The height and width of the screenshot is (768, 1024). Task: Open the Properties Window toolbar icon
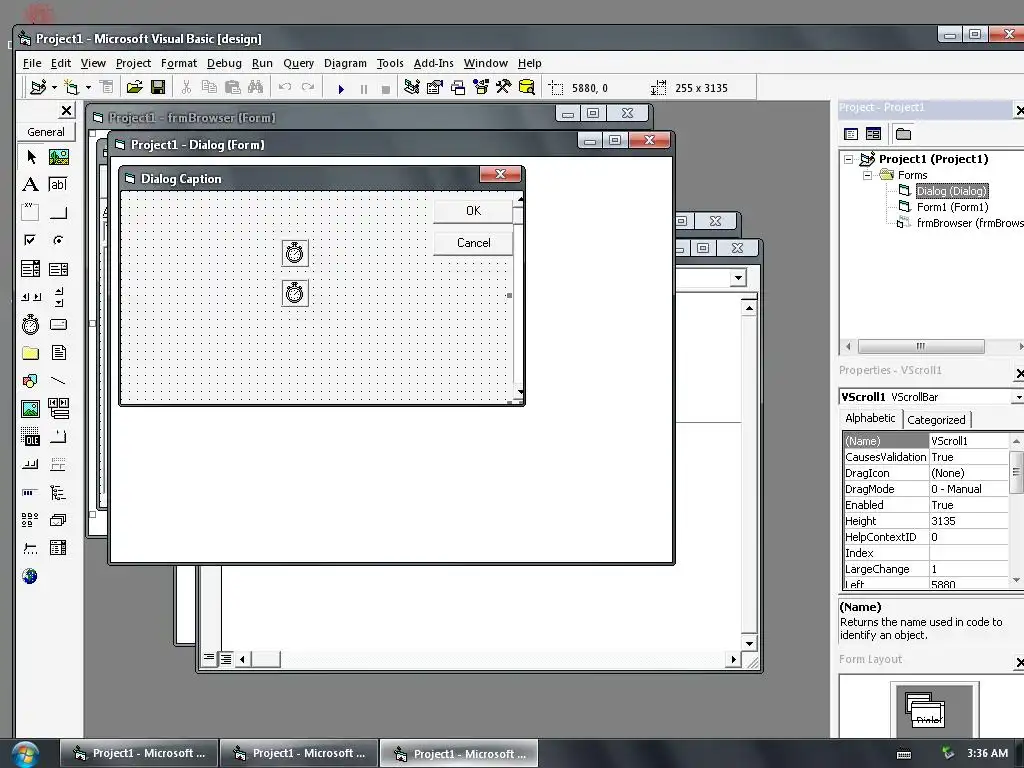(434, 87)
